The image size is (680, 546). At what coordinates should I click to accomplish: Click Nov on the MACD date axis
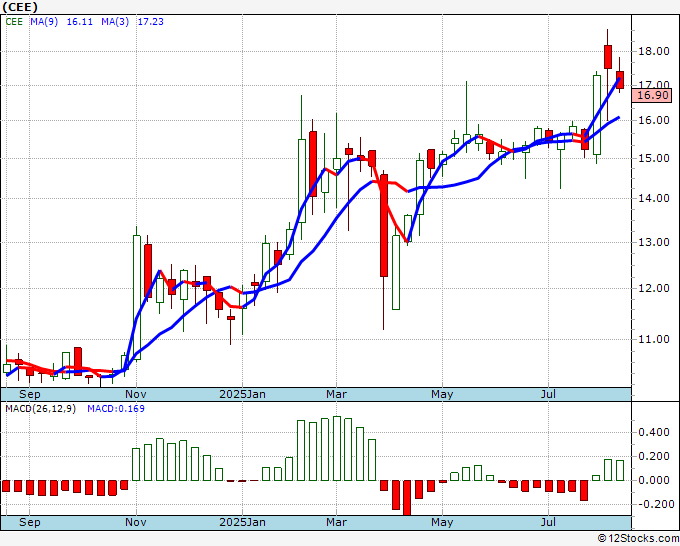(x=136, y=522)
